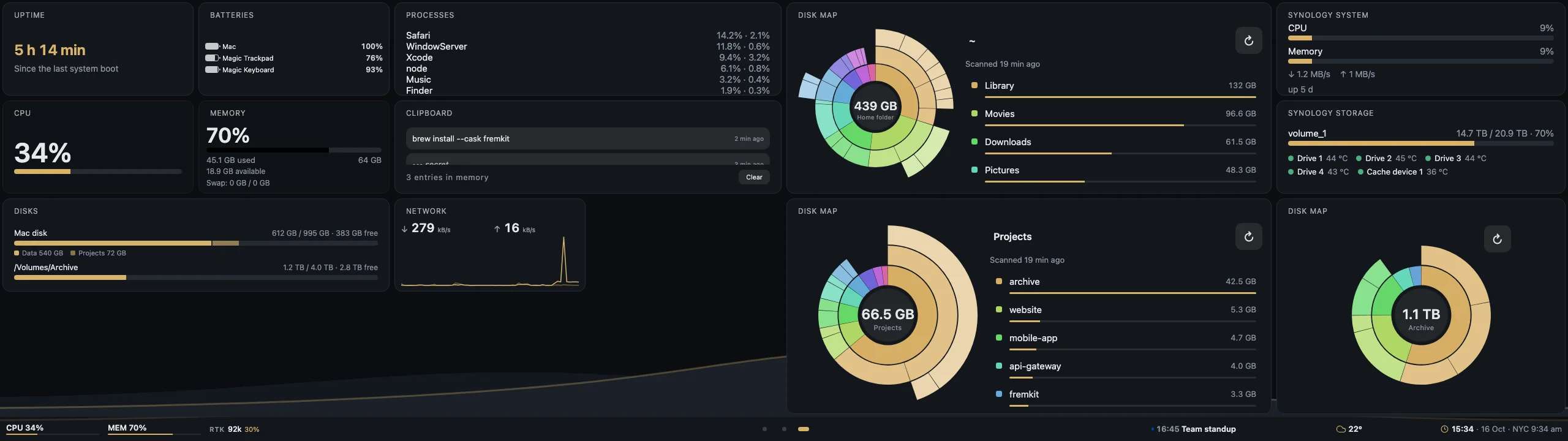Refresh the home folder (~) disk map

click(x=1248, y=40)
